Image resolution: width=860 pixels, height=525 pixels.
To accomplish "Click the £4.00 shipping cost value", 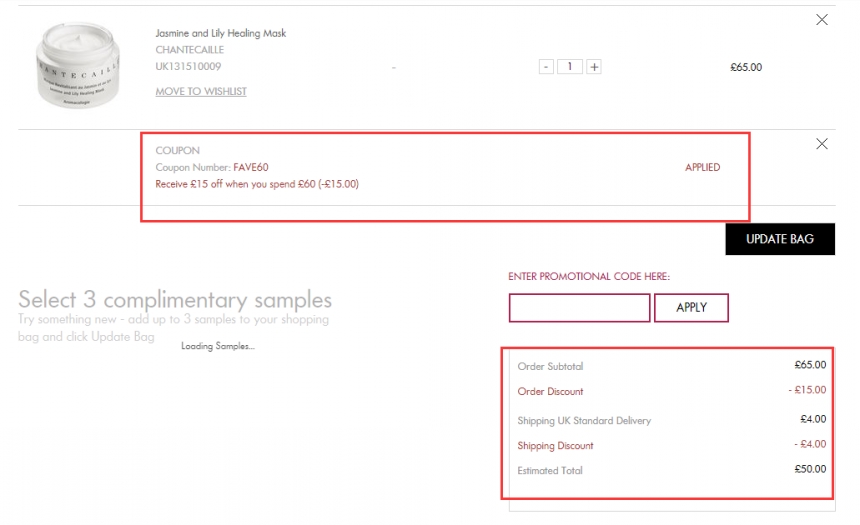I will click(813, 419).
